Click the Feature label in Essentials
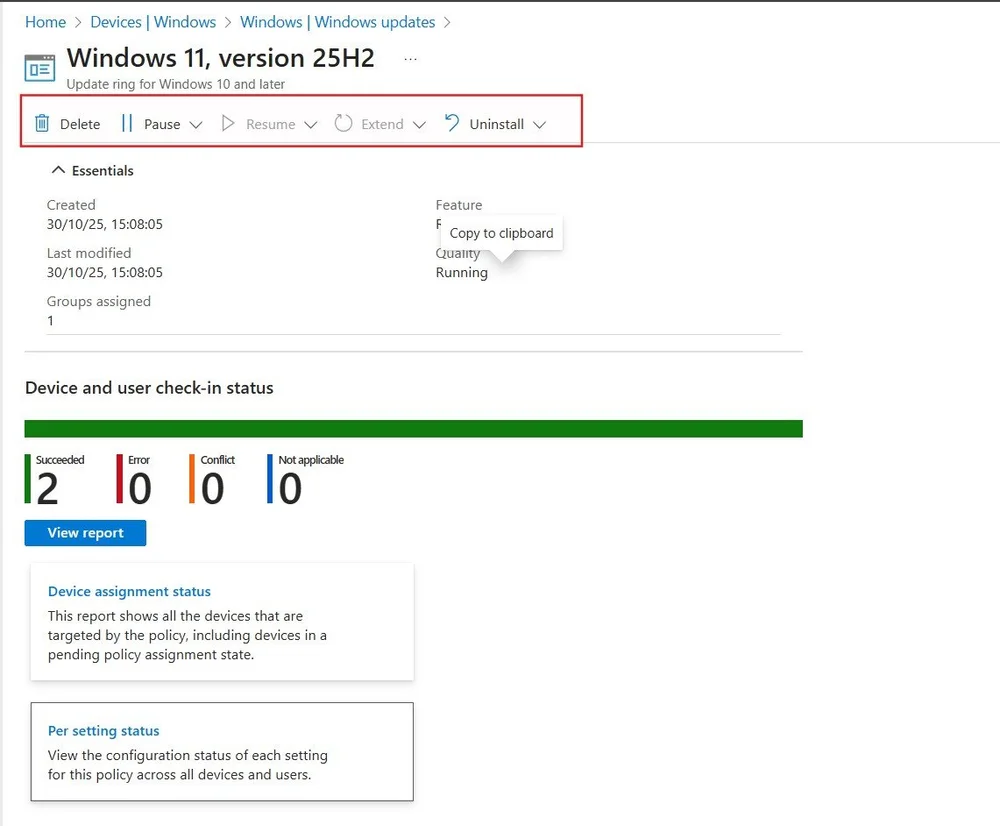Image resolution: width=1000 pixels, height=826 pixels. point(459,205)
